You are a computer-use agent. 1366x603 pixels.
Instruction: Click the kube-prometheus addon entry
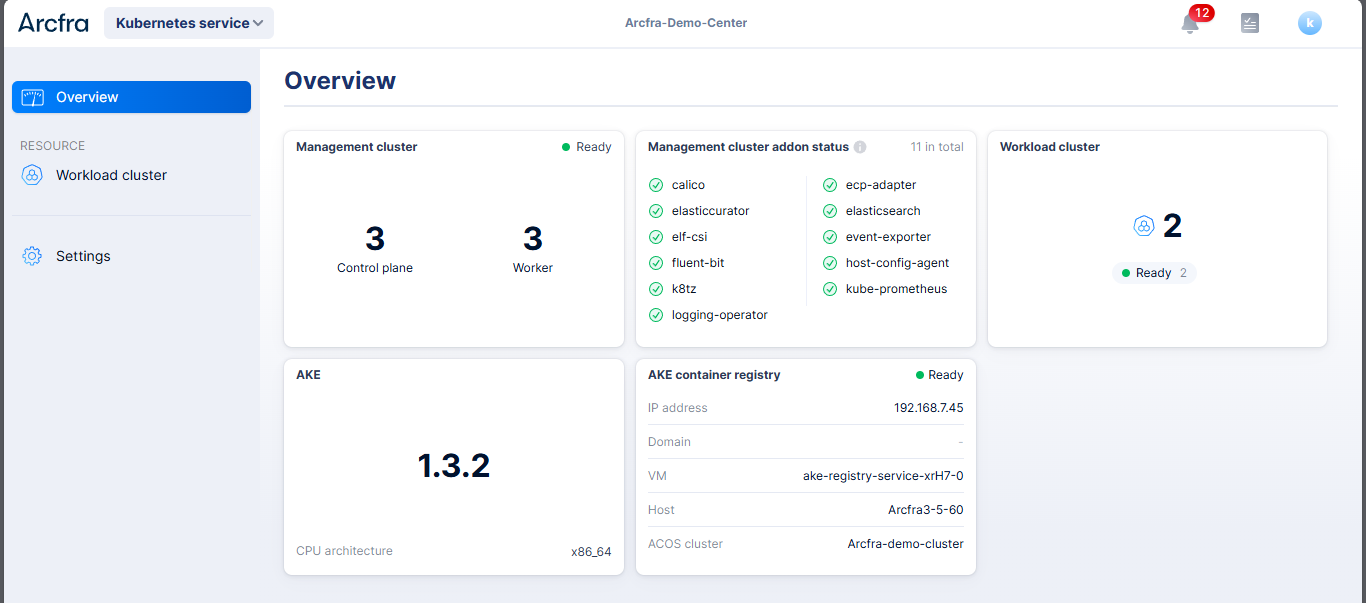895,289
